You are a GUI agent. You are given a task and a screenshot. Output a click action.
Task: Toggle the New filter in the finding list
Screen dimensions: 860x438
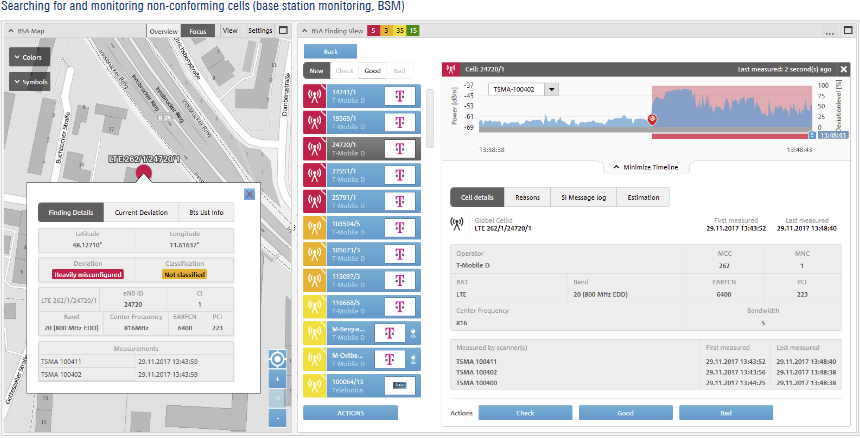pos(316,71)
